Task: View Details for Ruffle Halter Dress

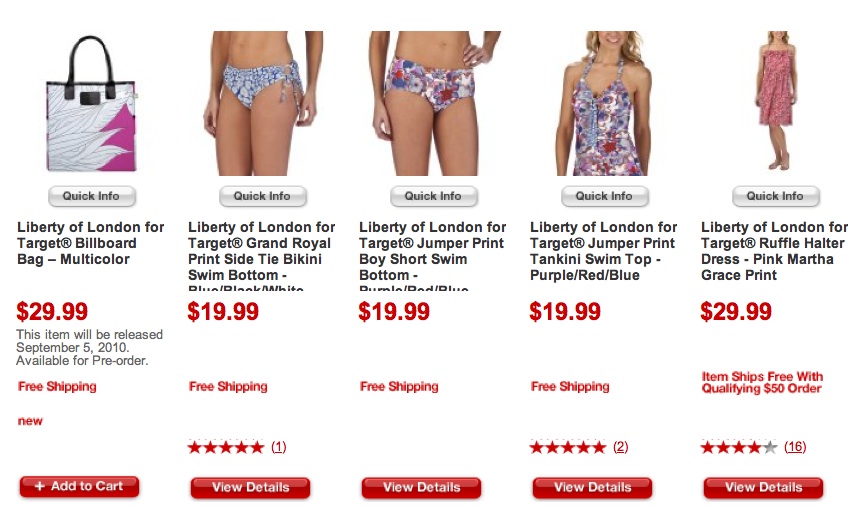Action: [763, 487]
